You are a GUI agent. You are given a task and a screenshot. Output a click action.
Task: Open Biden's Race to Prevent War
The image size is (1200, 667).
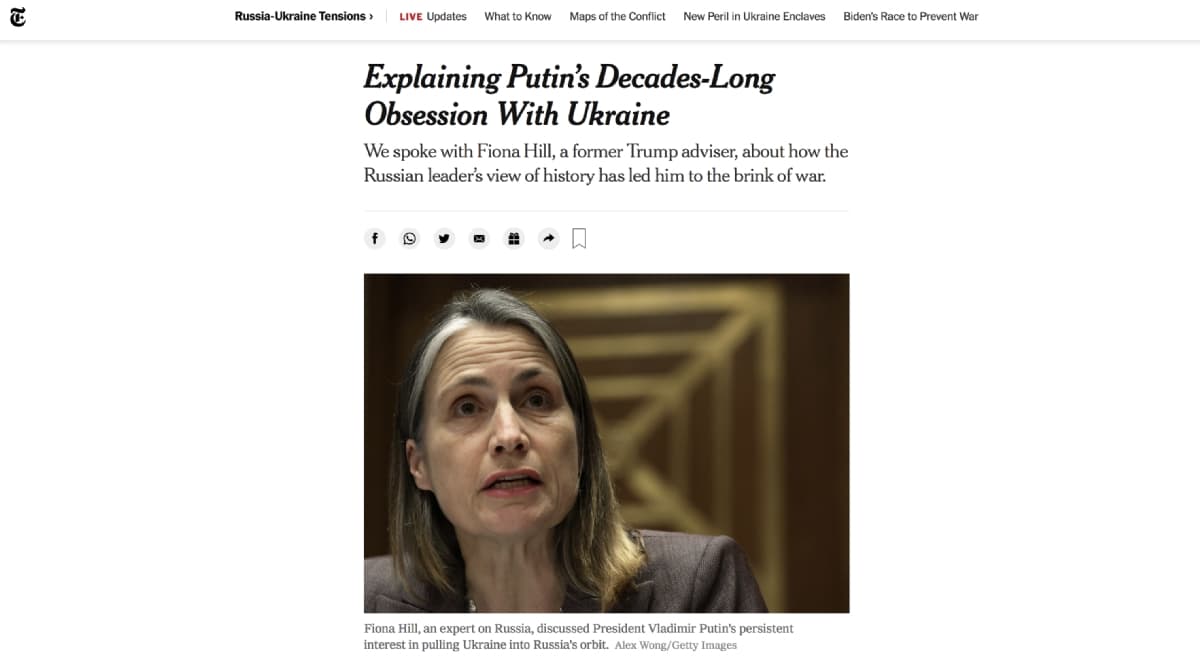[911, 16]
